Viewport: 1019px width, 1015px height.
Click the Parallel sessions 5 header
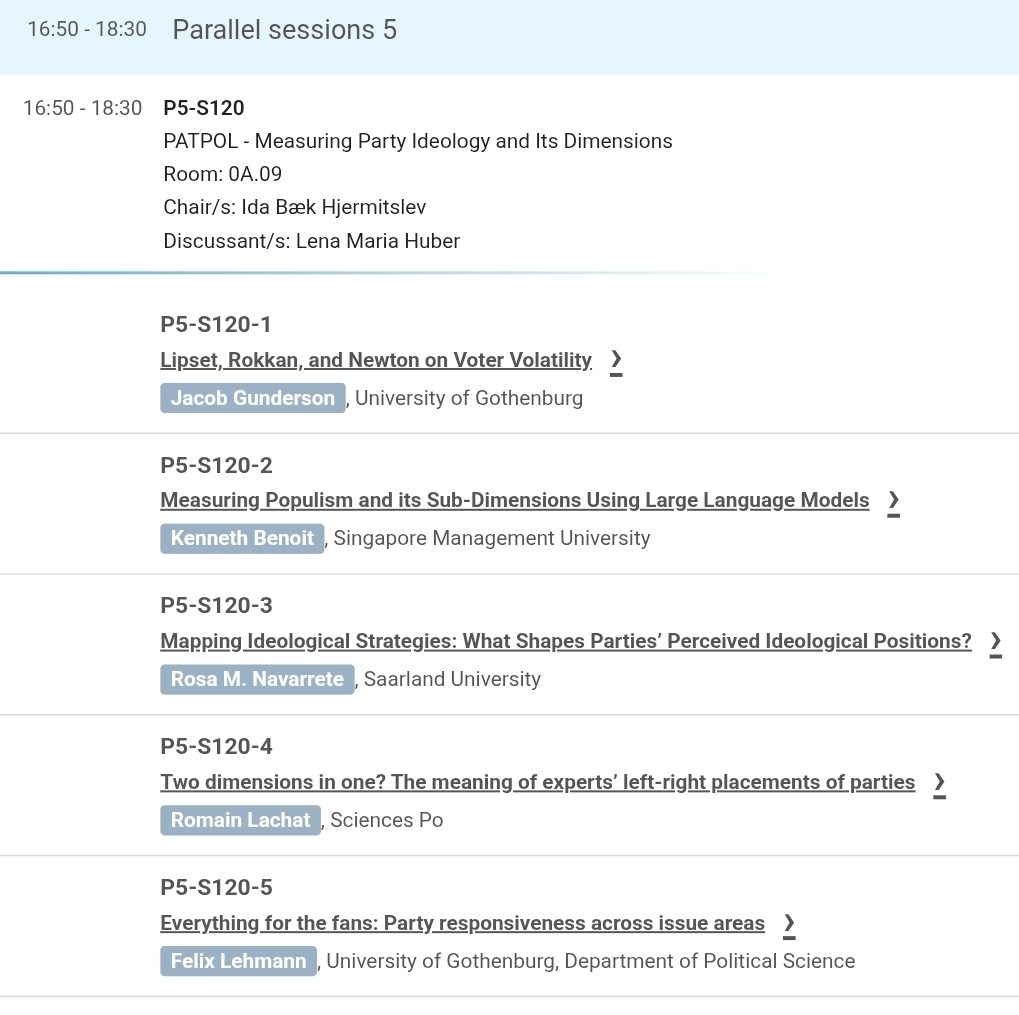(285, 30)
